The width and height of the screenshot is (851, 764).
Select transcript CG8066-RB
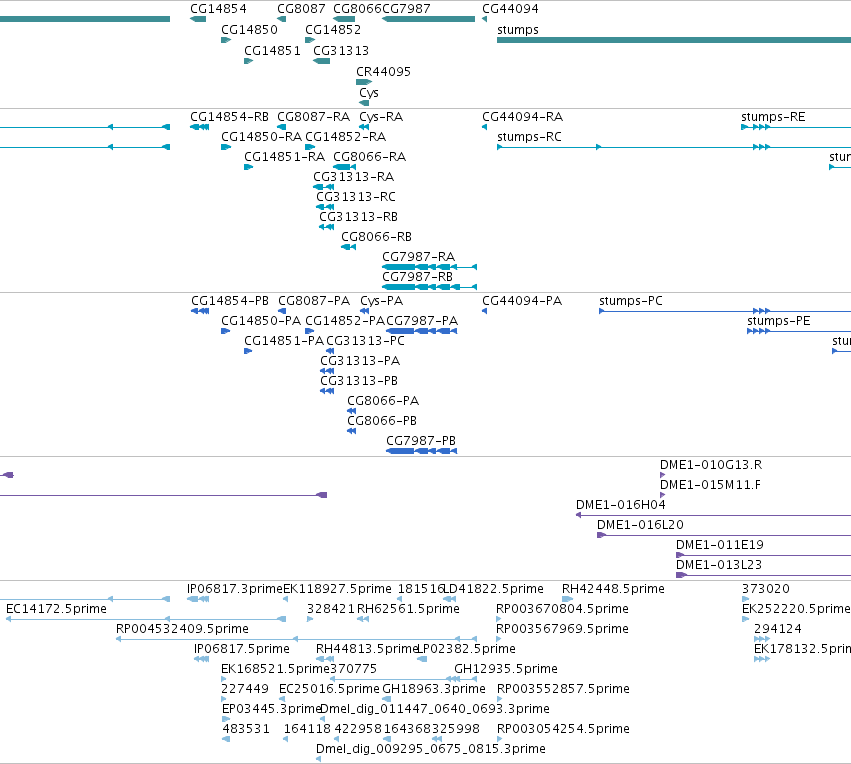pos(376,237)
